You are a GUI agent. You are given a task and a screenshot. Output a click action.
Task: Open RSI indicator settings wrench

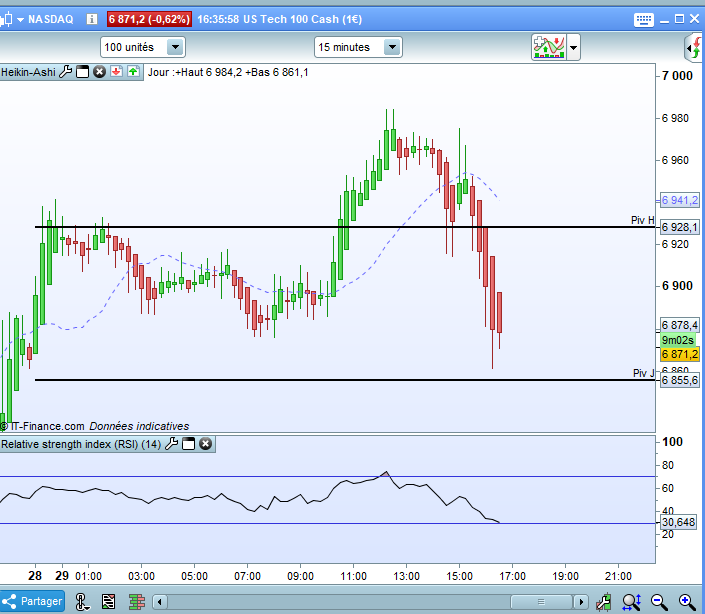tap(172, 444)
